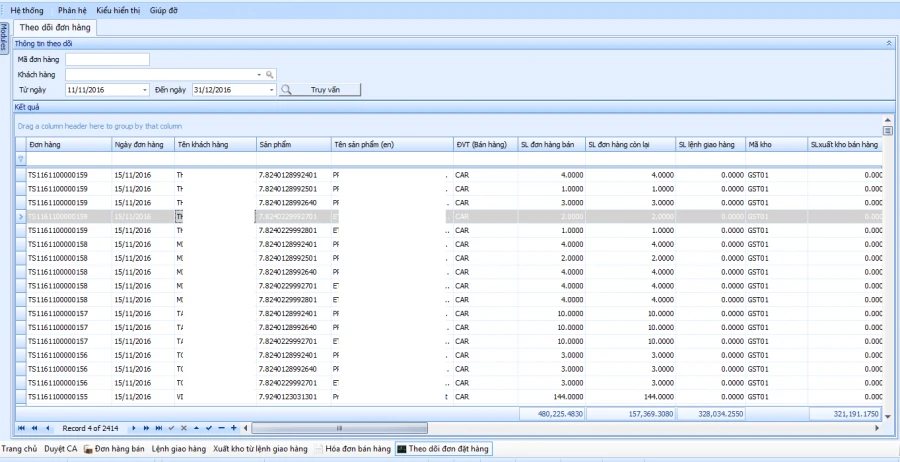Open Duyệt CA tab

point(60,449)
